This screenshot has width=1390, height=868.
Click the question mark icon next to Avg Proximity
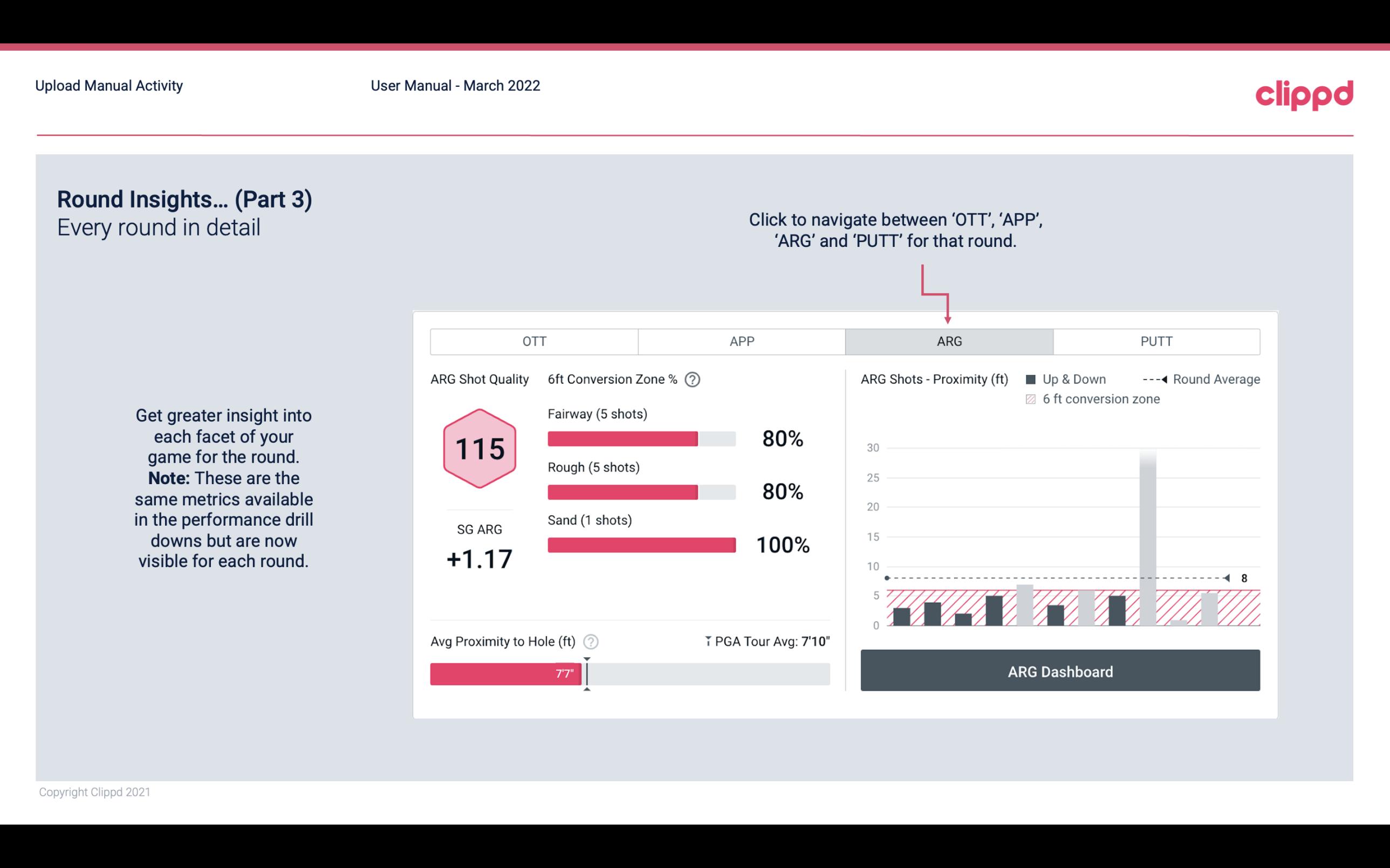pos(592,641)
